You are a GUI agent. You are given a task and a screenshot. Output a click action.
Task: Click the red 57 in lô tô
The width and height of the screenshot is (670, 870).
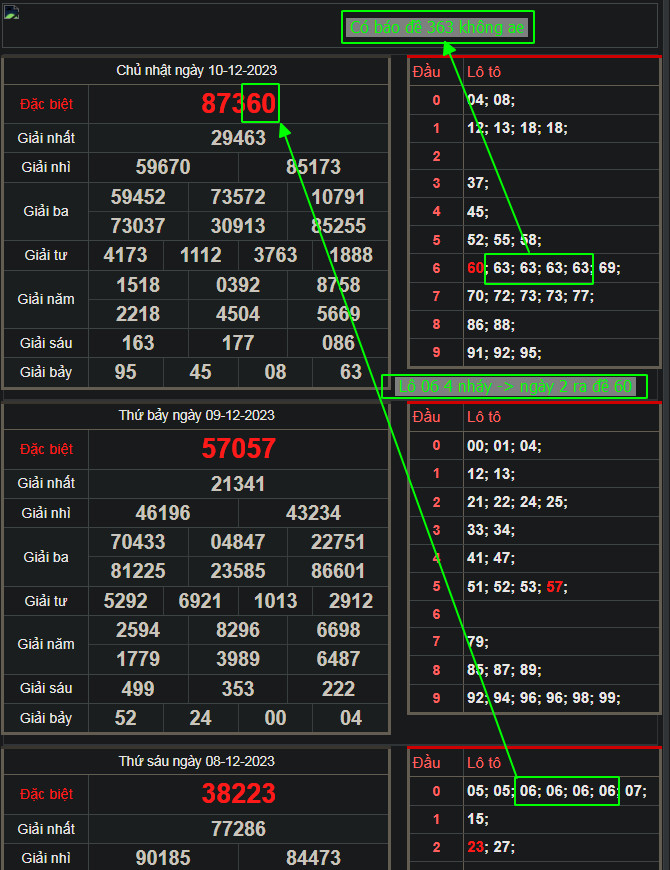557,586
